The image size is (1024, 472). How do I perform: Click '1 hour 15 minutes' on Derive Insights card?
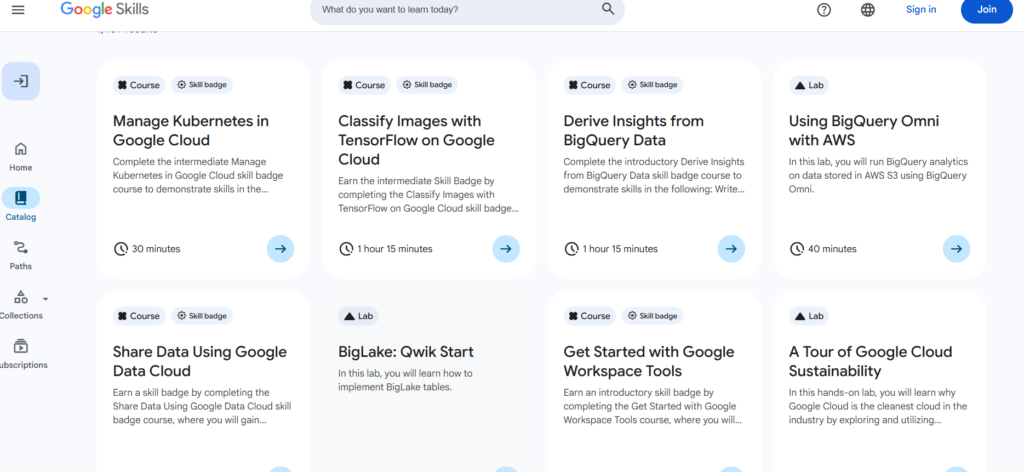click(x=620, y=249)
